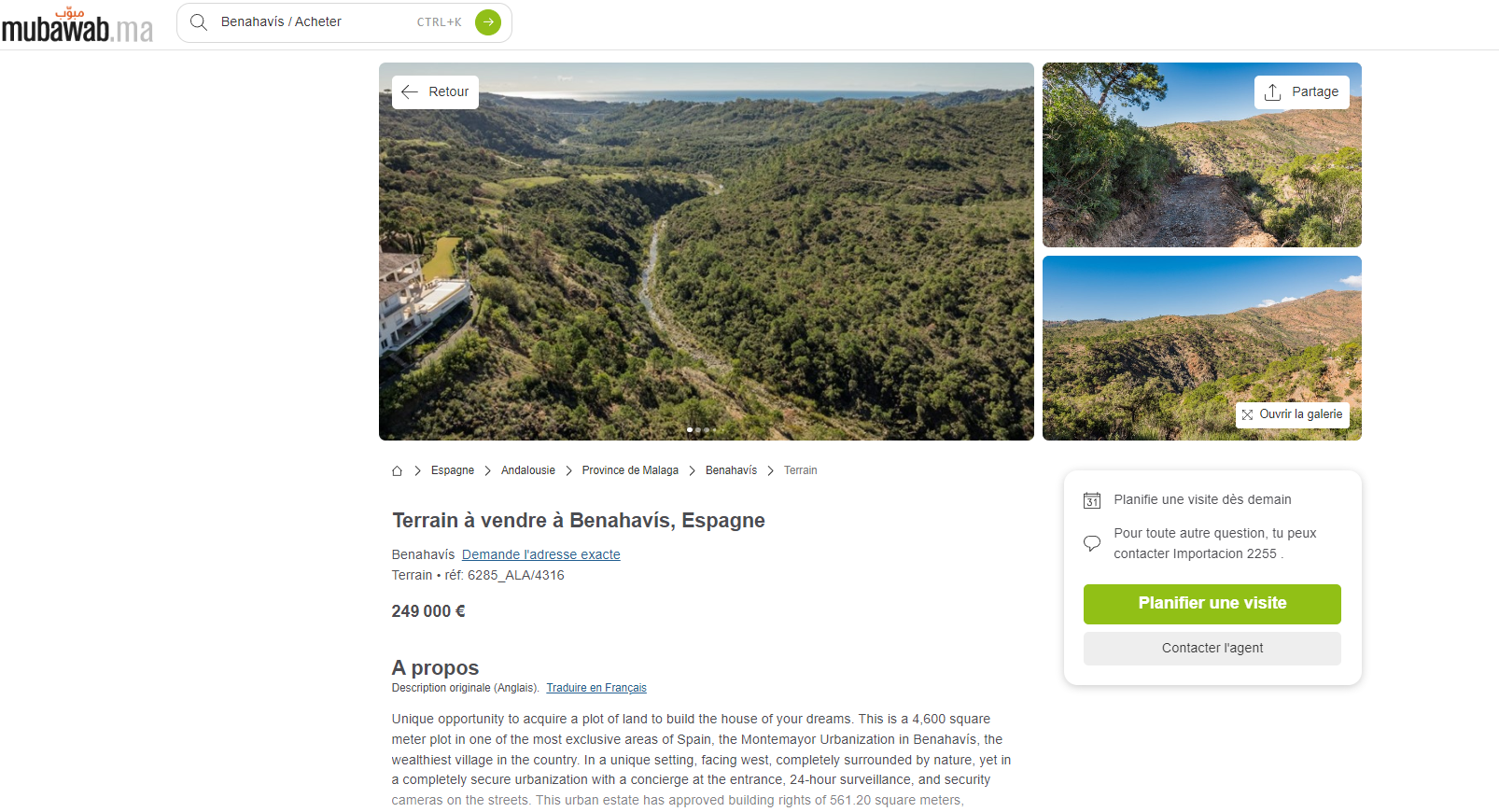Open Benahavís breadcrumb link

pos(731,470)
